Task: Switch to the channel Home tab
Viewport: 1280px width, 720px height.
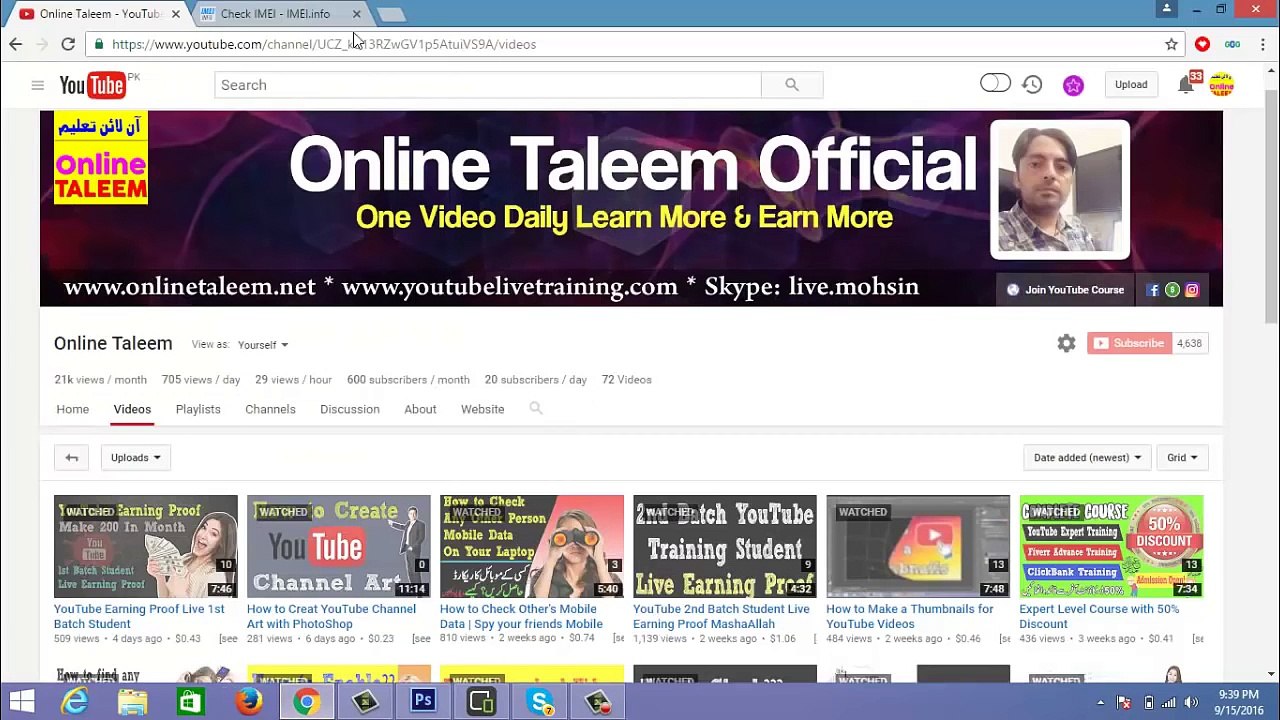Action: tap(72, 409)
